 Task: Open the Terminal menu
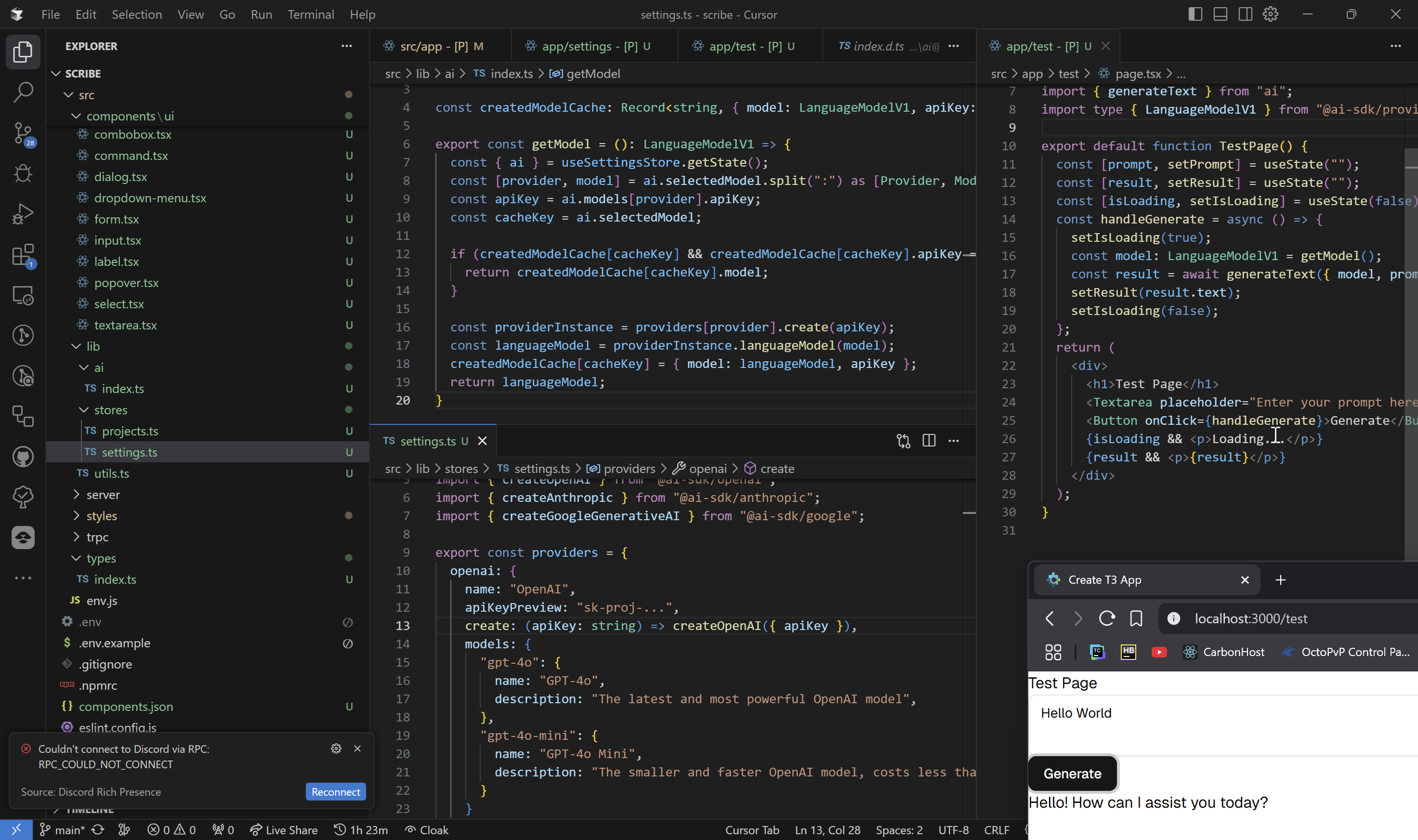coord(311,14)
